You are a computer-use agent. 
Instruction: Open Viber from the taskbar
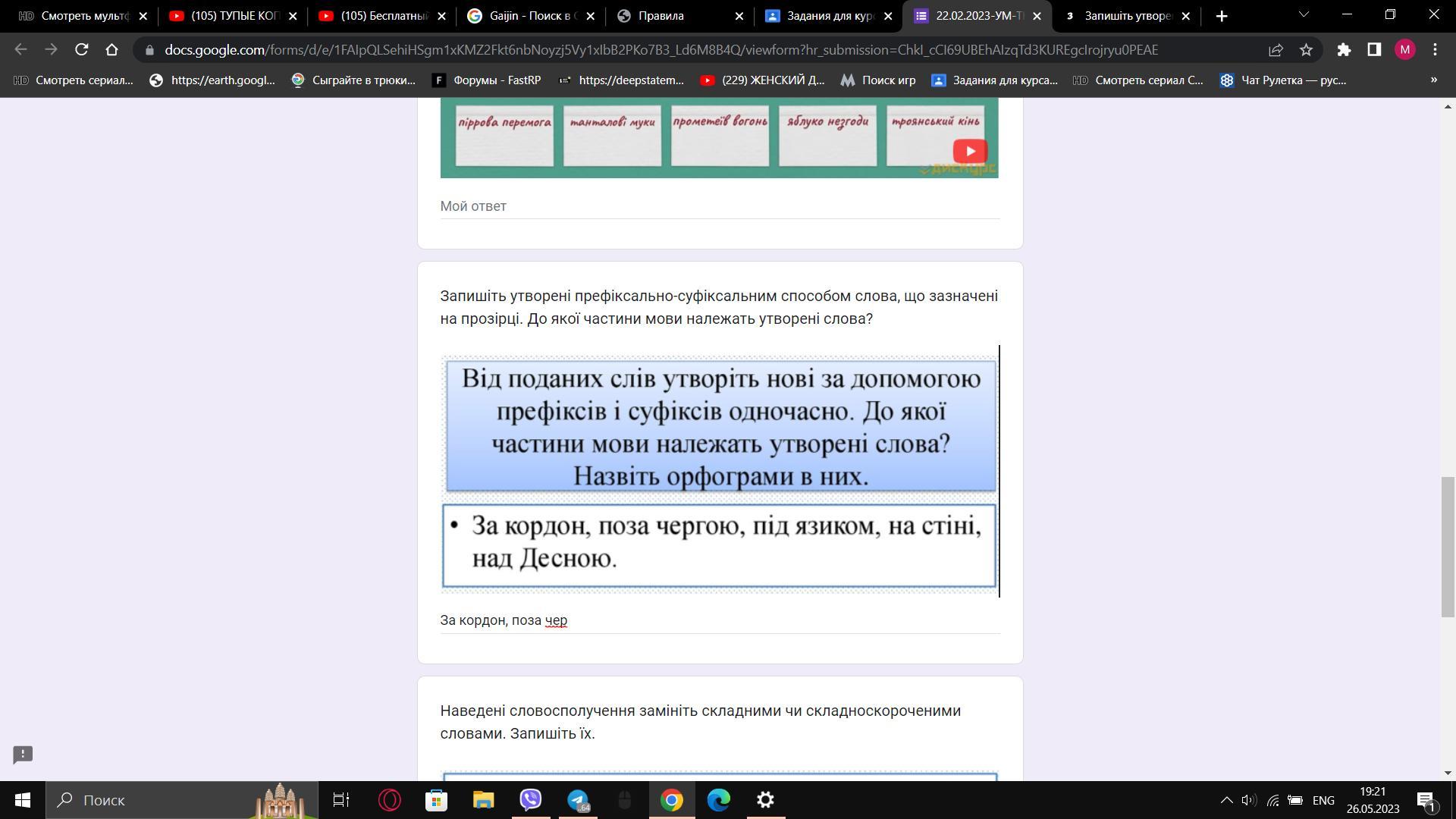[x=531, y=800]
